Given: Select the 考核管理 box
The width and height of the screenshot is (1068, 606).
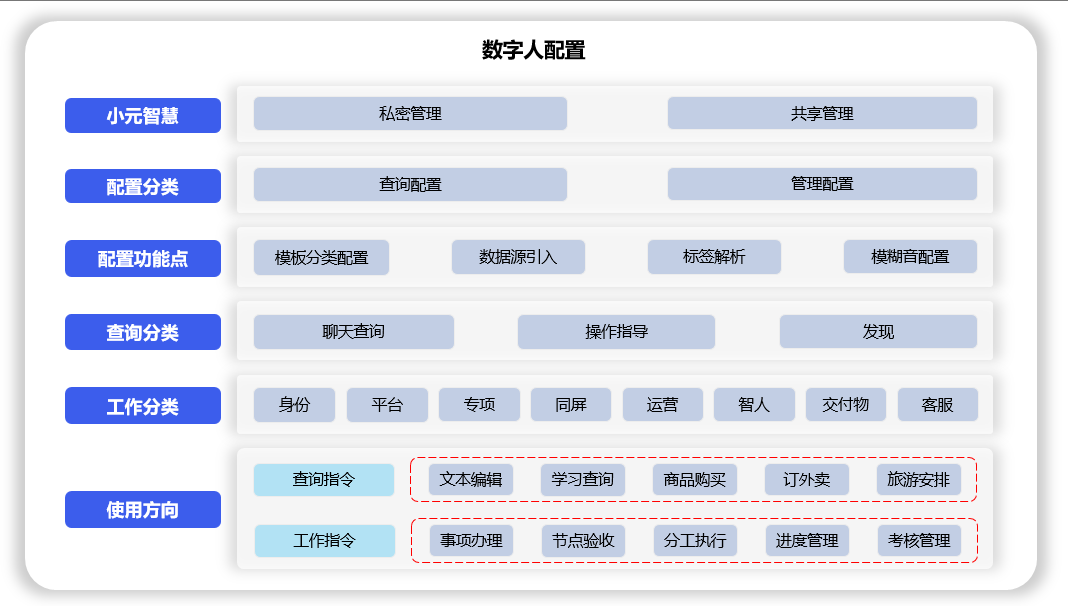Looking at the screenshot, I should pyautogui.click(x=919, y=541).
